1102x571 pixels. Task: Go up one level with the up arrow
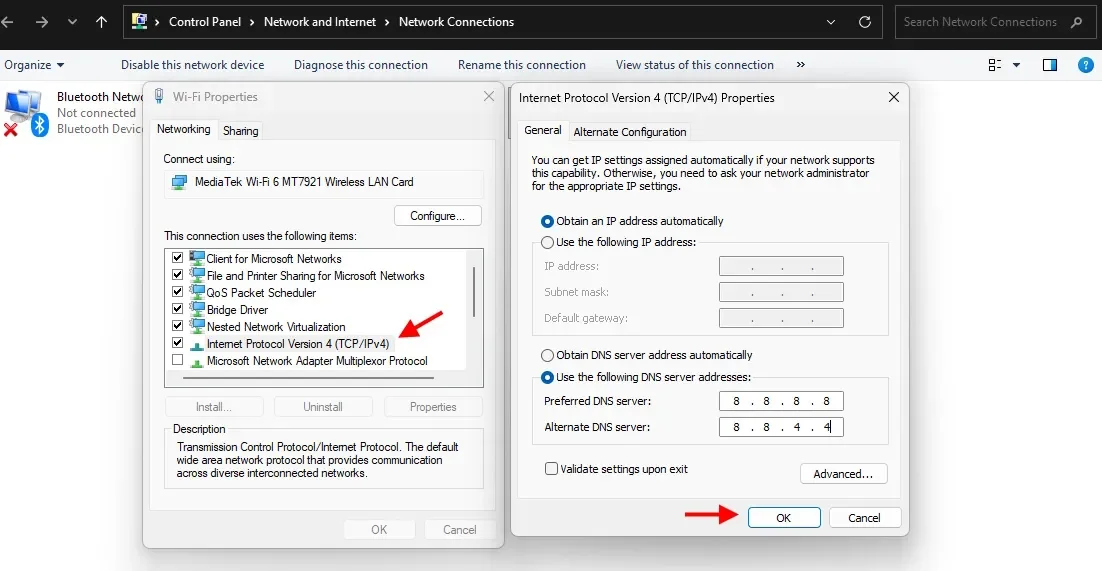pos(101,22)
